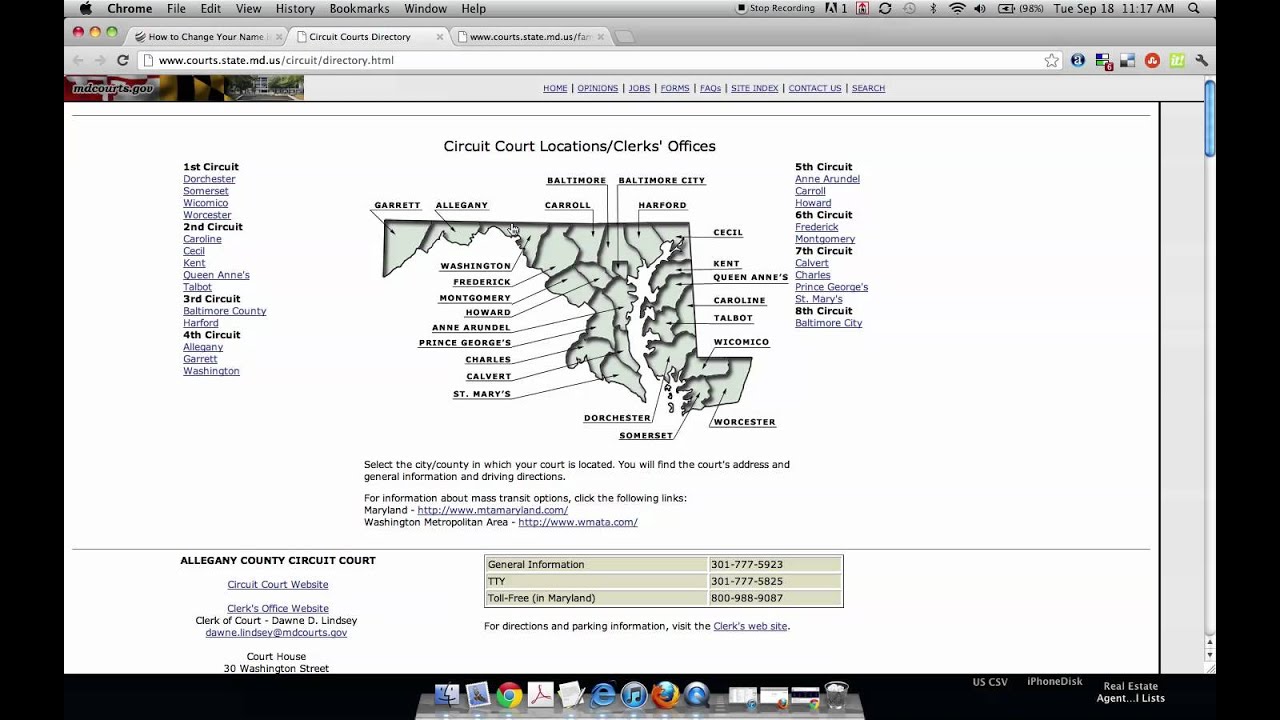Click the blue 'a' extension icon
This screenshot has height=720, width=1280.
[x=1077, y=60]
